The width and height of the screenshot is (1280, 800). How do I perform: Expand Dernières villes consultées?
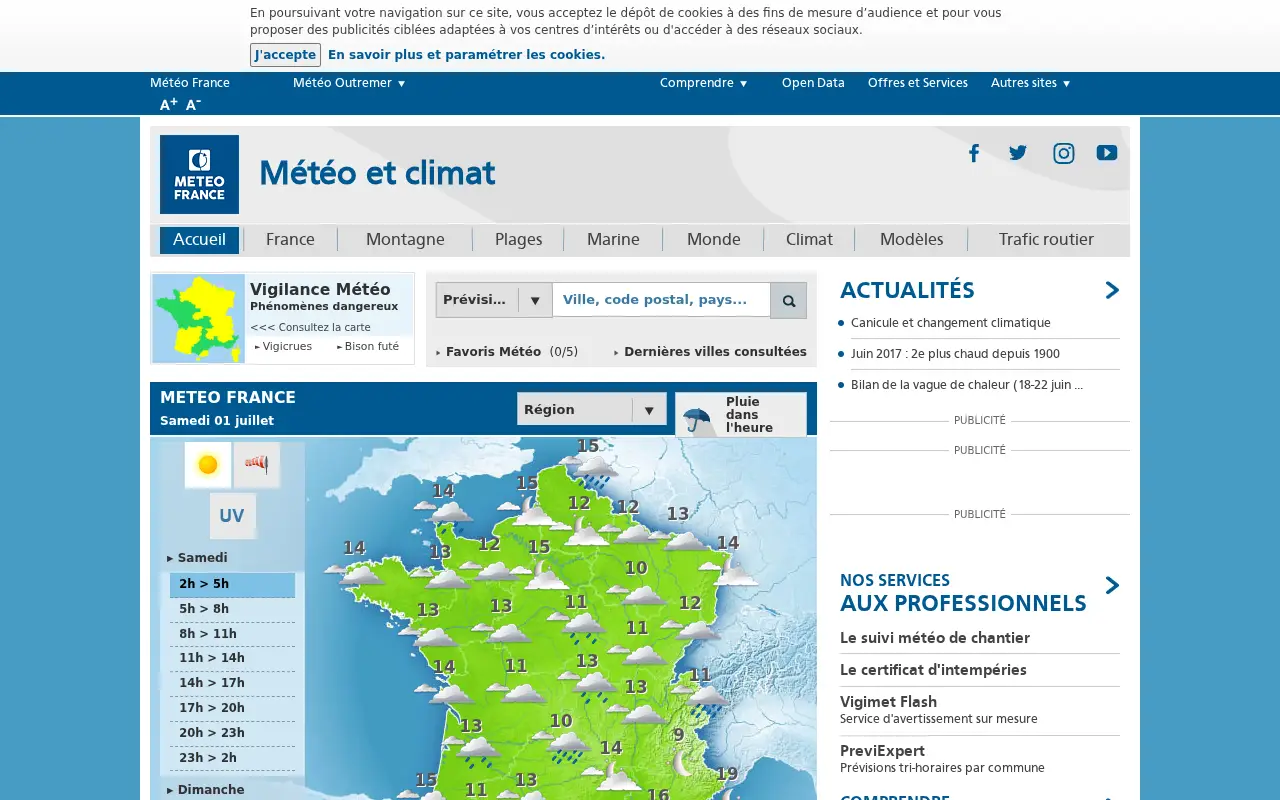(710, 352)
